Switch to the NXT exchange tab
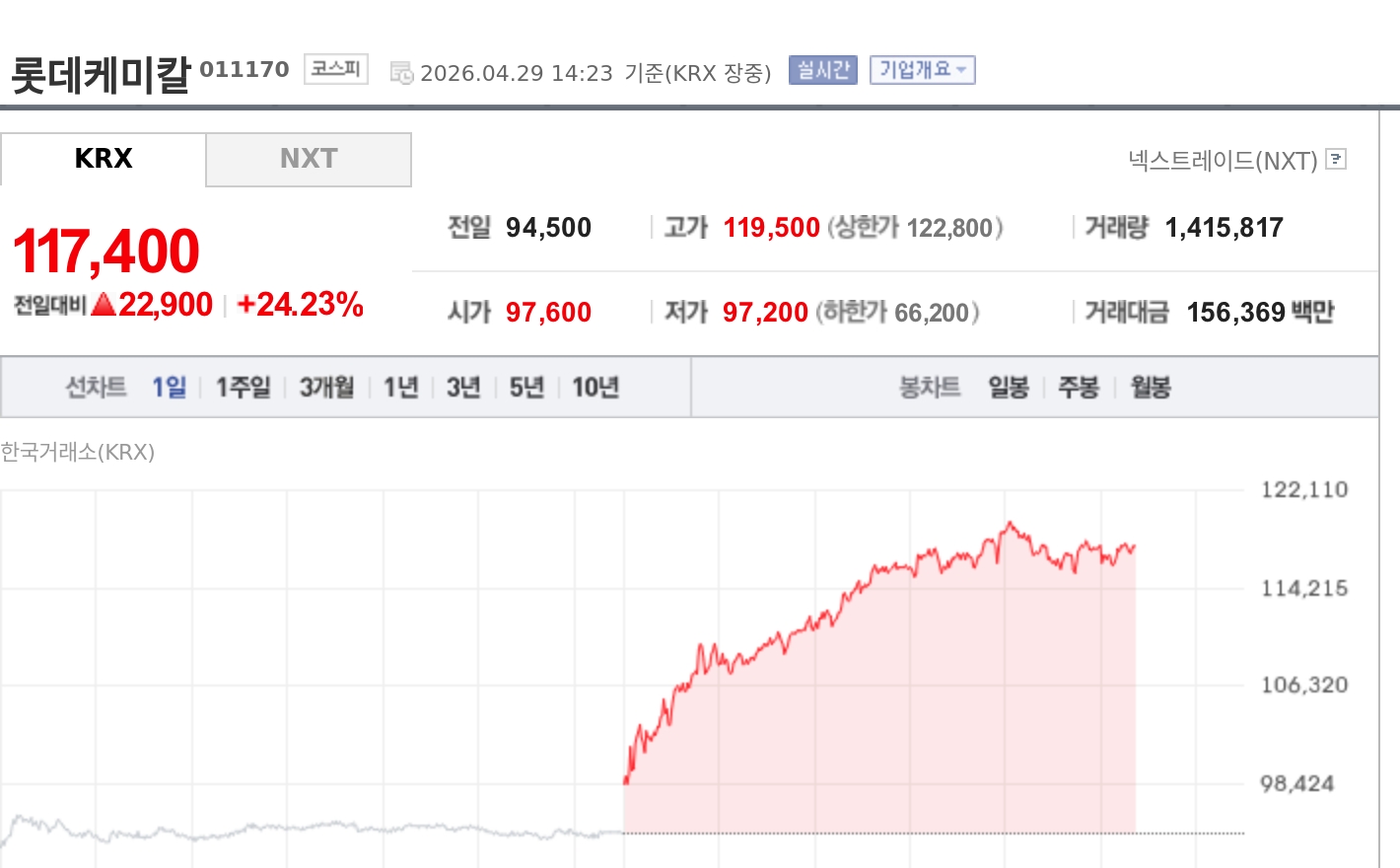 point(308,159)
